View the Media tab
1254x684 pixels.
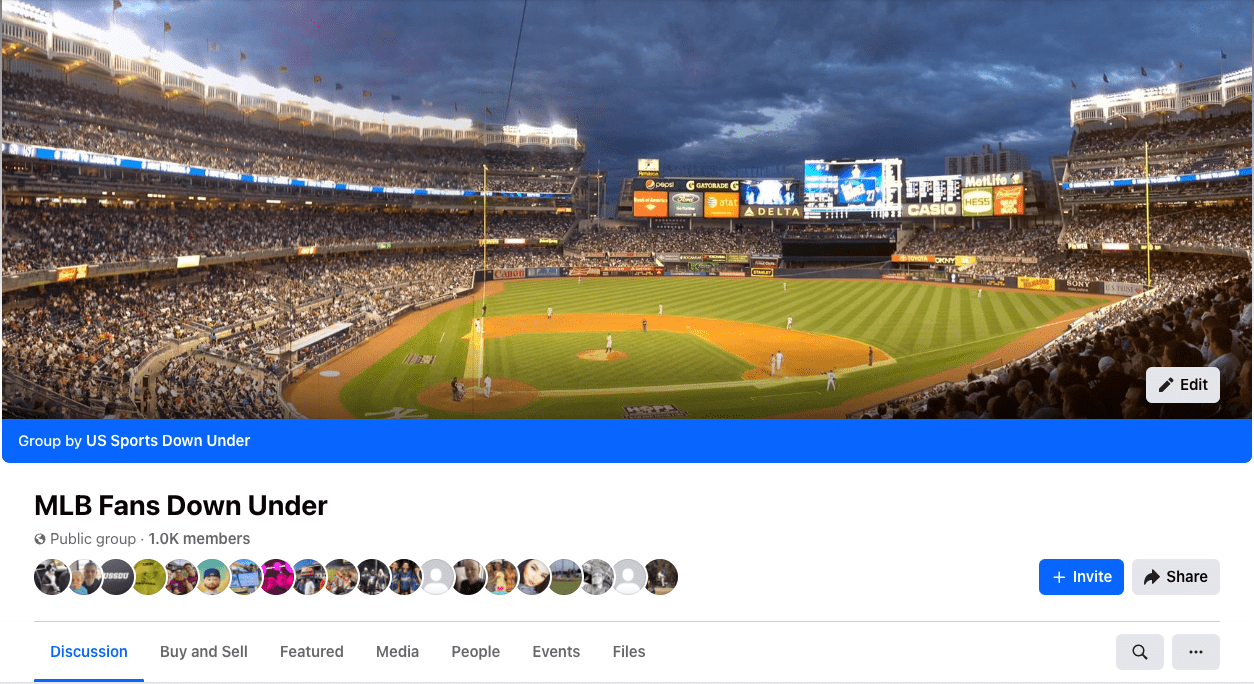point(397,652)
